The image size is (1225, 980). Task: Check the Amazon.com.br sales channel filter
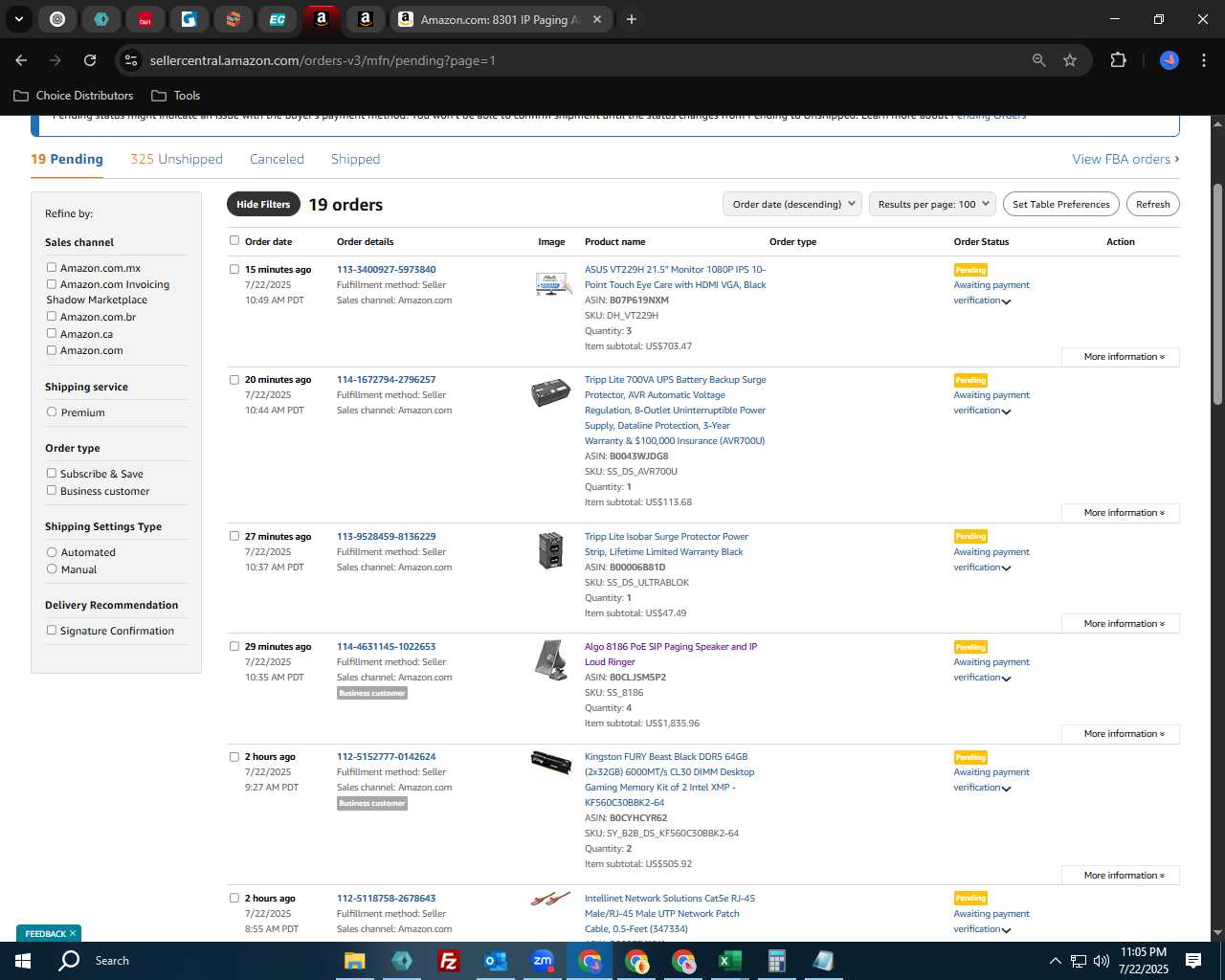pos(52,316)
